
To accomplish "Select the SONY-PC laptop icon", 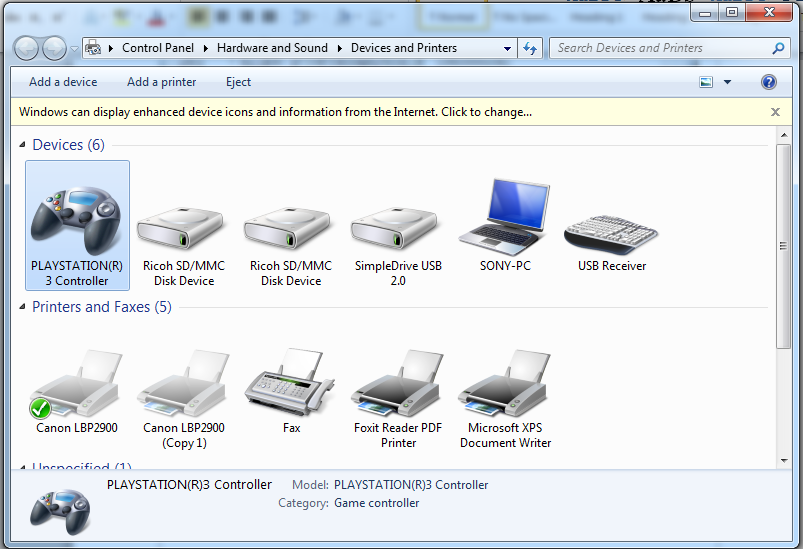I will (505, 217).
